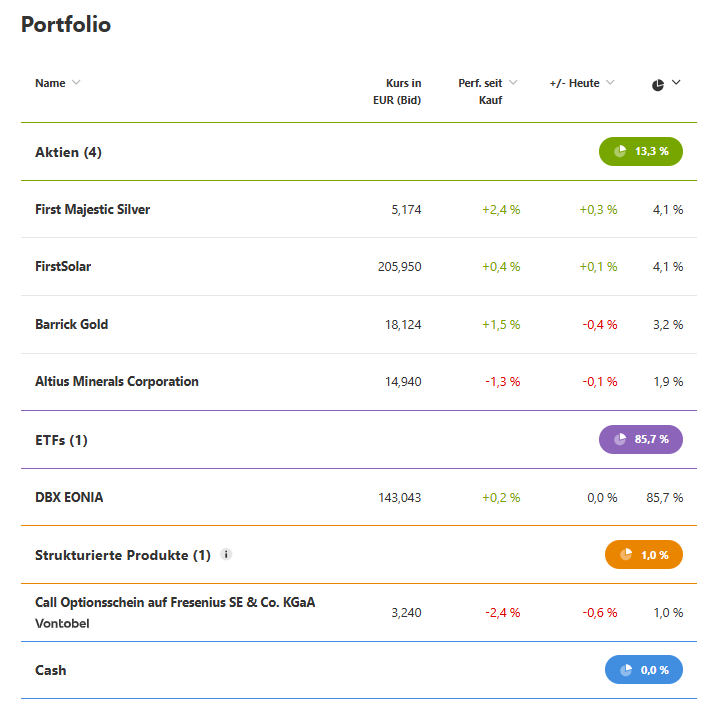Open the +/- Heute sort dropdown
Viewport: 716px width, 723px height.
coord(610,83)
